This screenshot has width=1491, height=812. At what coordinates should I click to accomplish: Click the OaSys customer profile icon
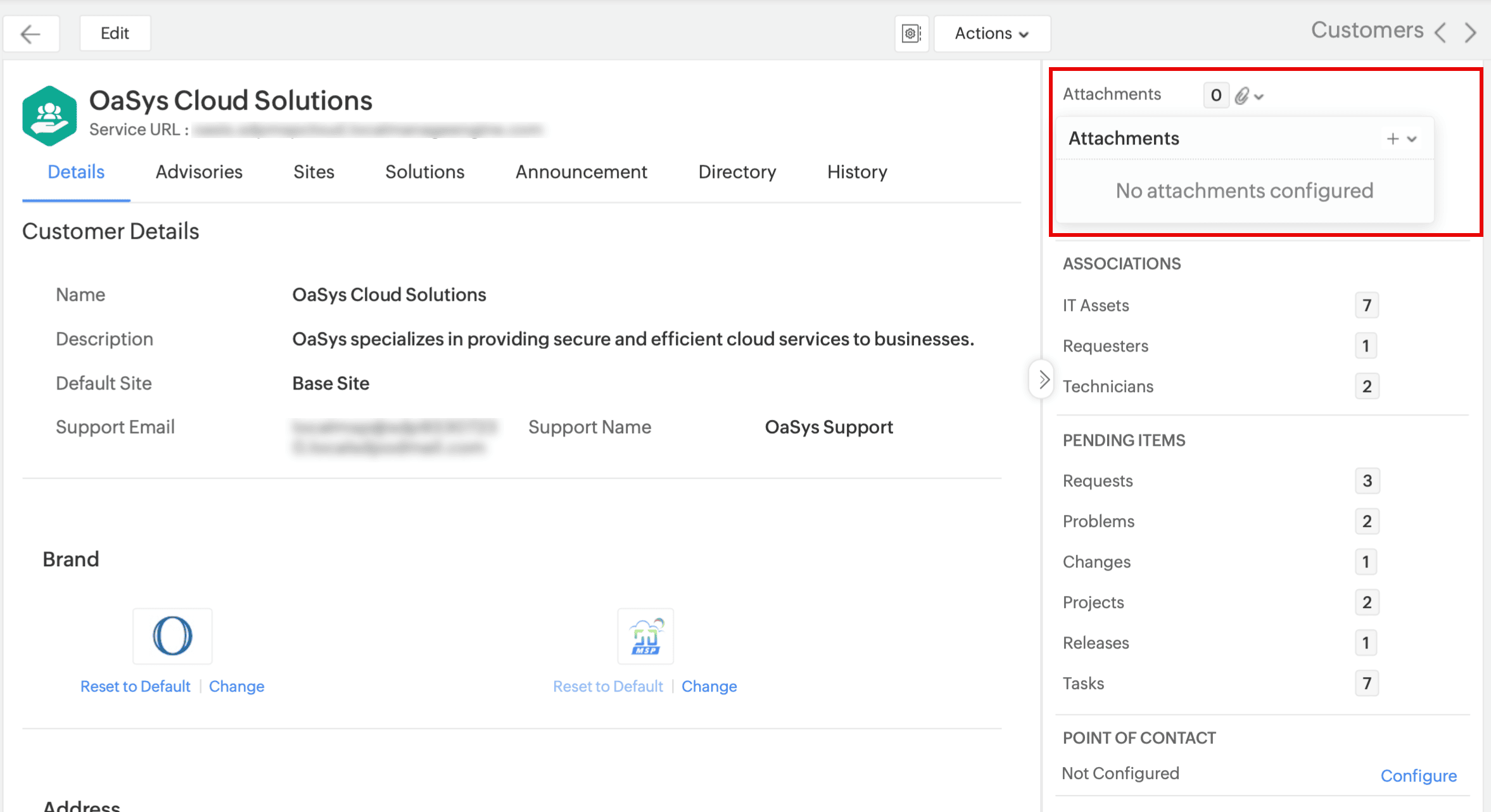49,115
